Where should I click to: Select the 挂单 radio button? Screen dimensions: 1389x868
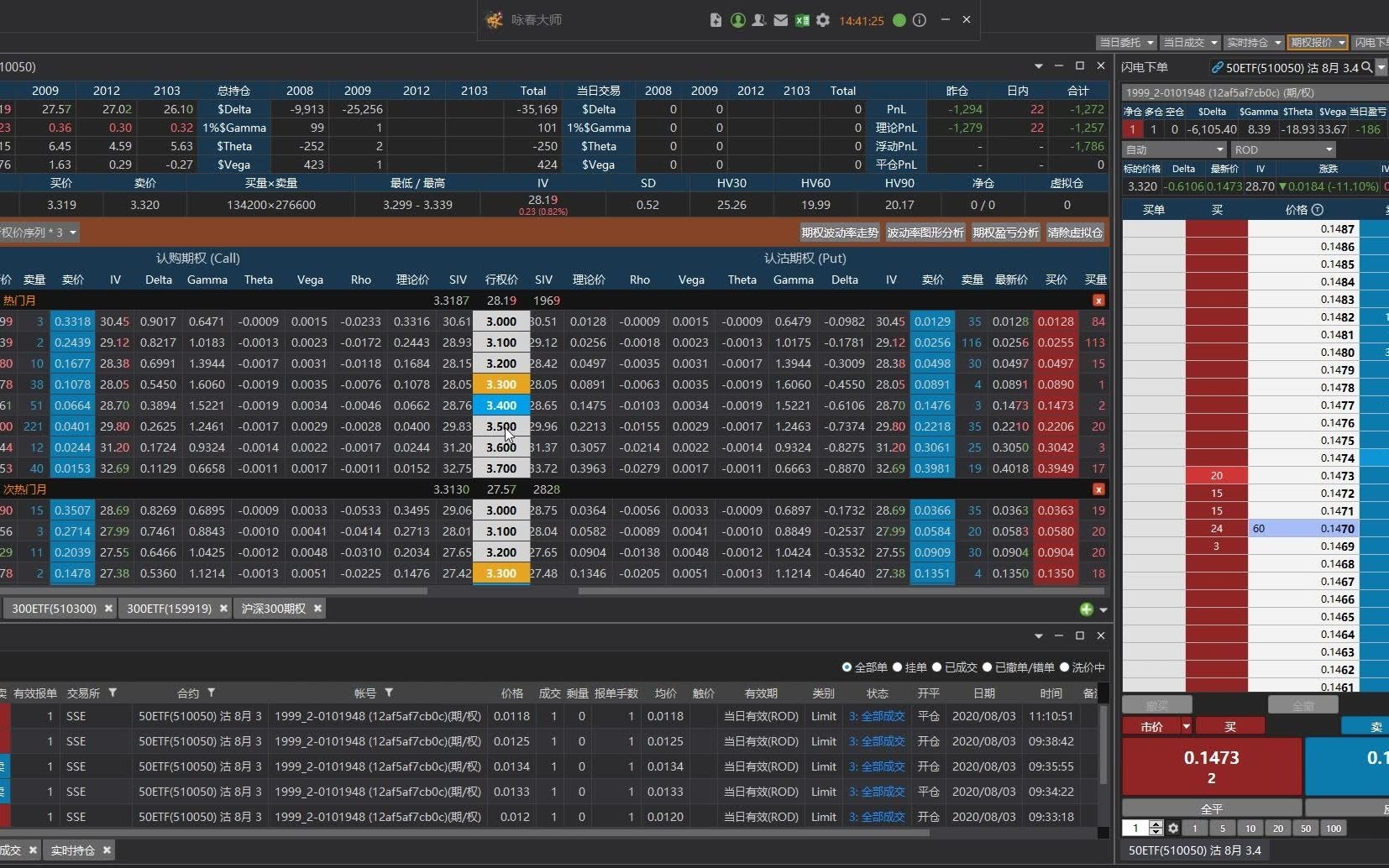coord(897,667)
